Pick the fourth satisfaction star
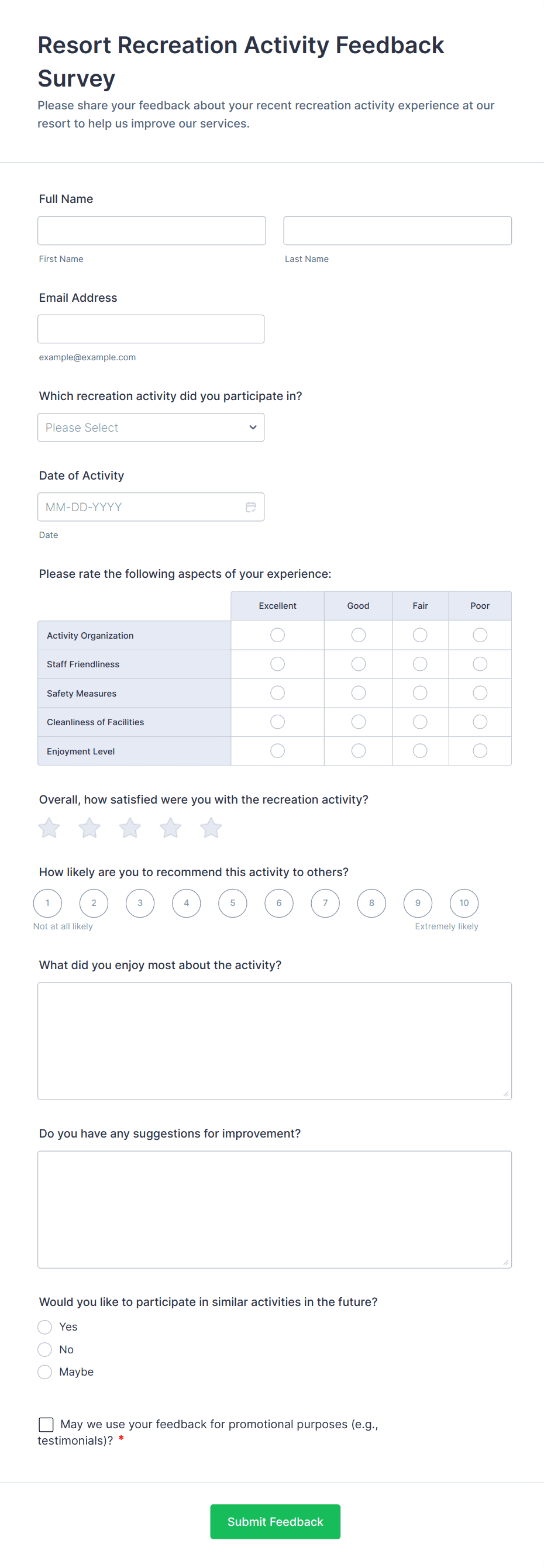 [x=170, y=828]
